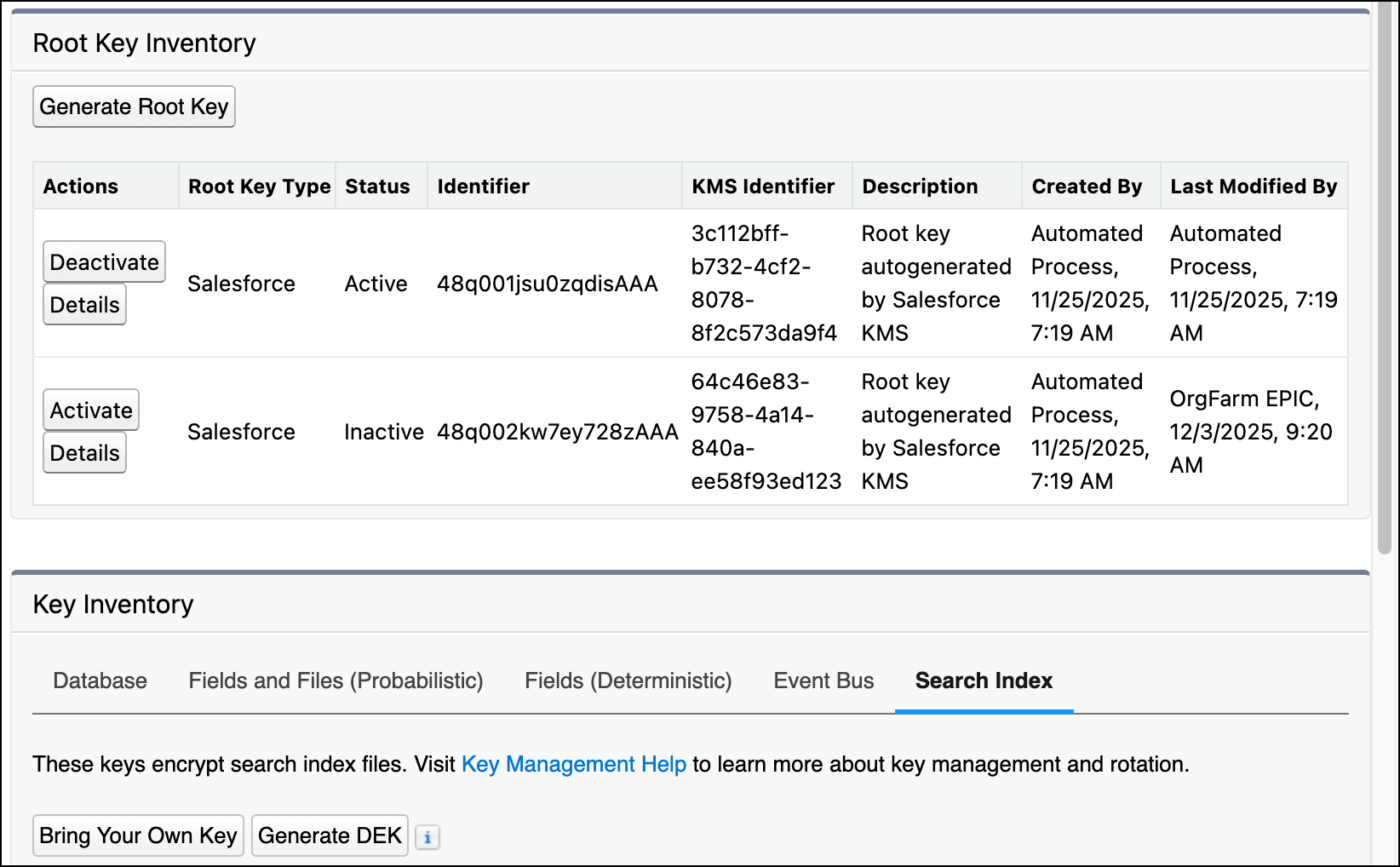Click Created By cell of the Inactive key row
1400x867 pixels.
[x=1090, y=431]
